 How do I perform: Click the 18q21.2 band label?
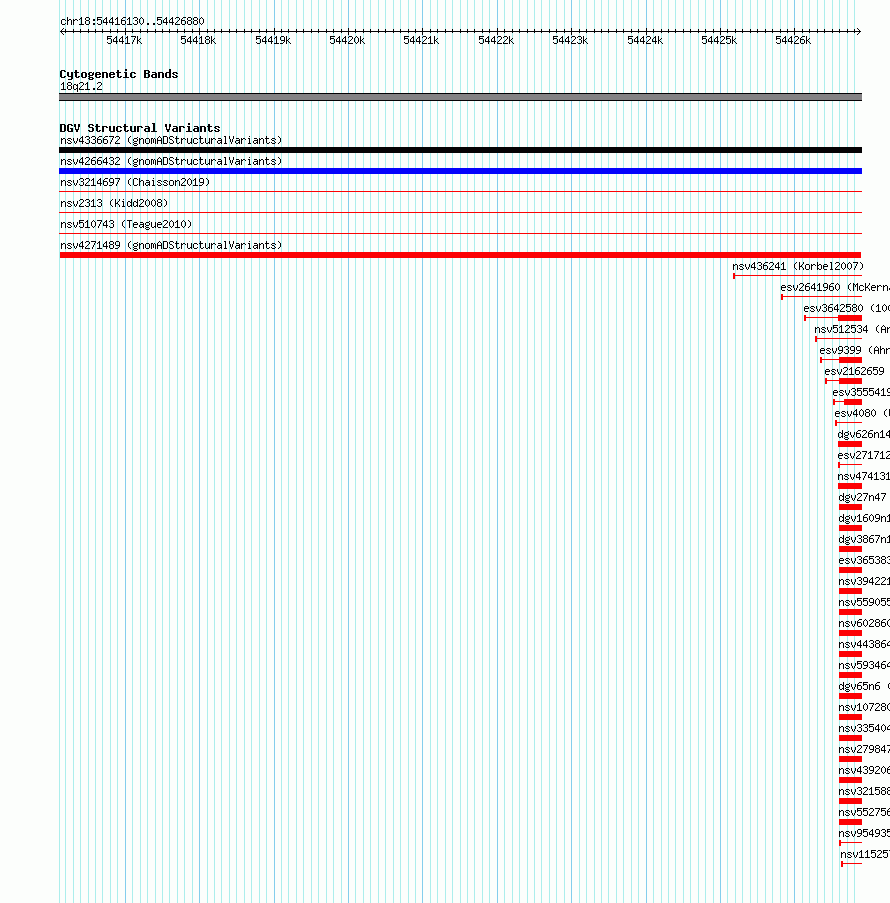pyautogui.click(x=81, y=86)
